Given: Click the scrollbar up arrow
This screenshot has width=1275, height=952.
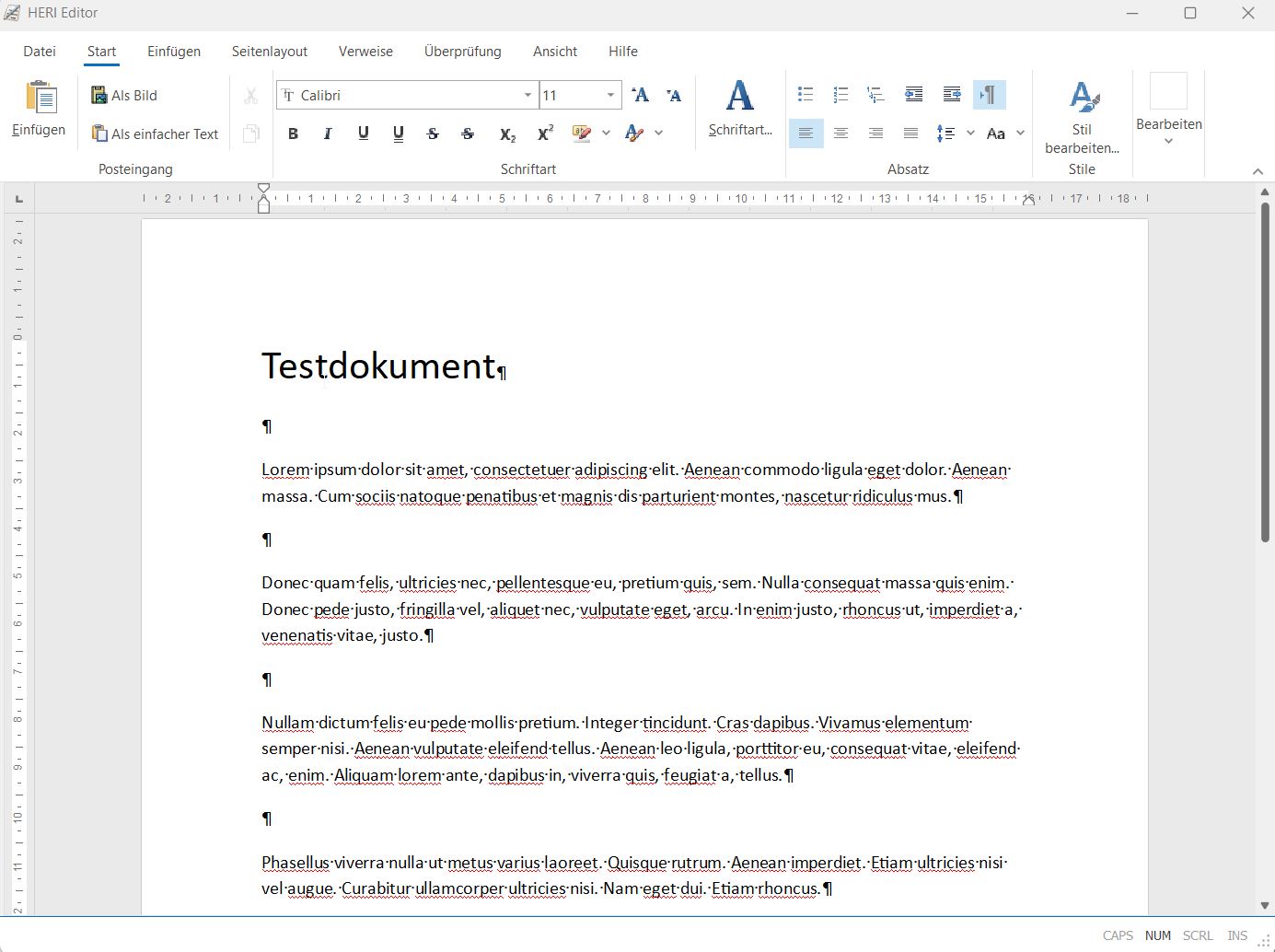Looking at the screenshot, I should point(1265,192).
